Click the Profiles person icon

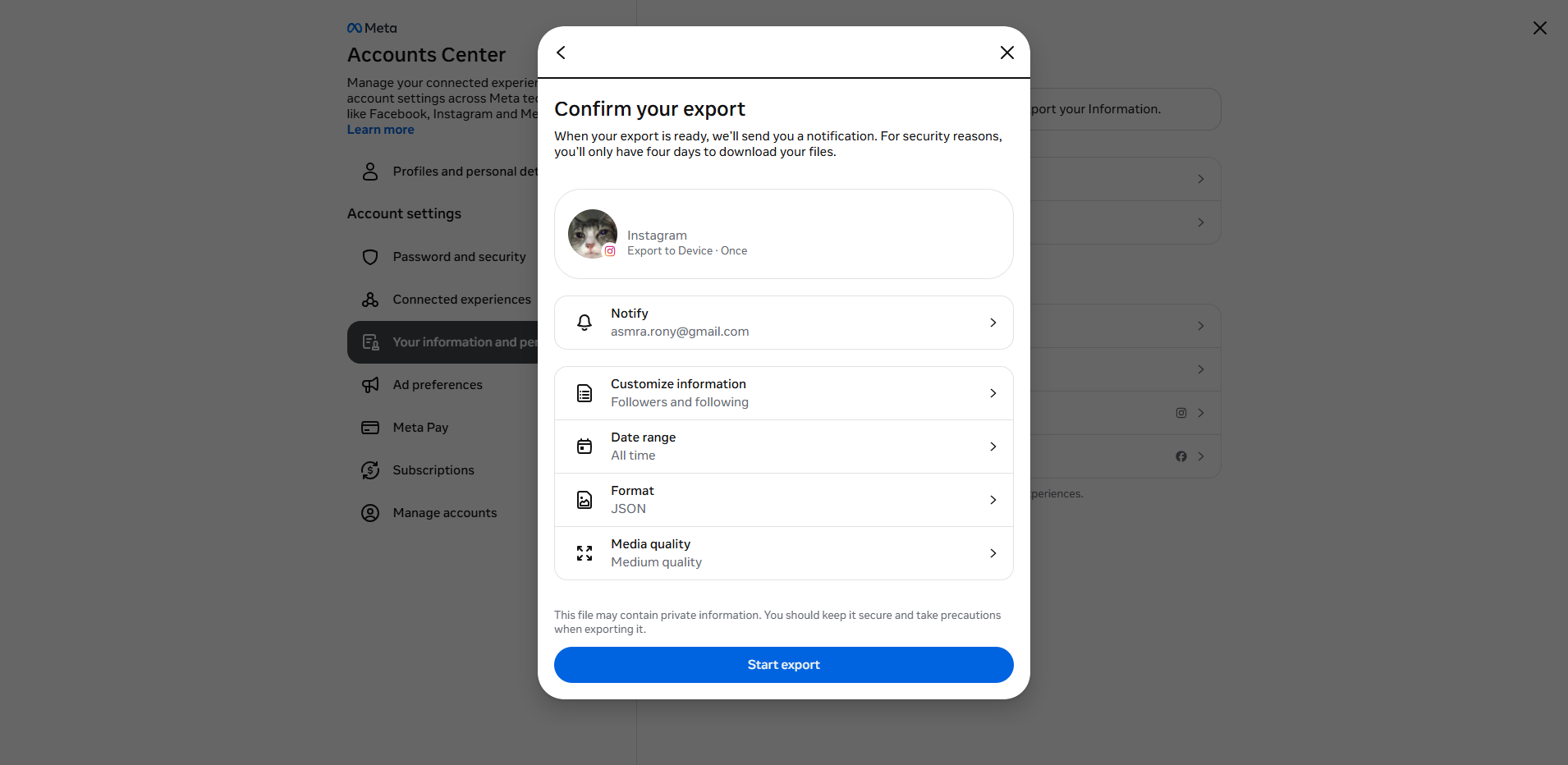pos(370,172)
